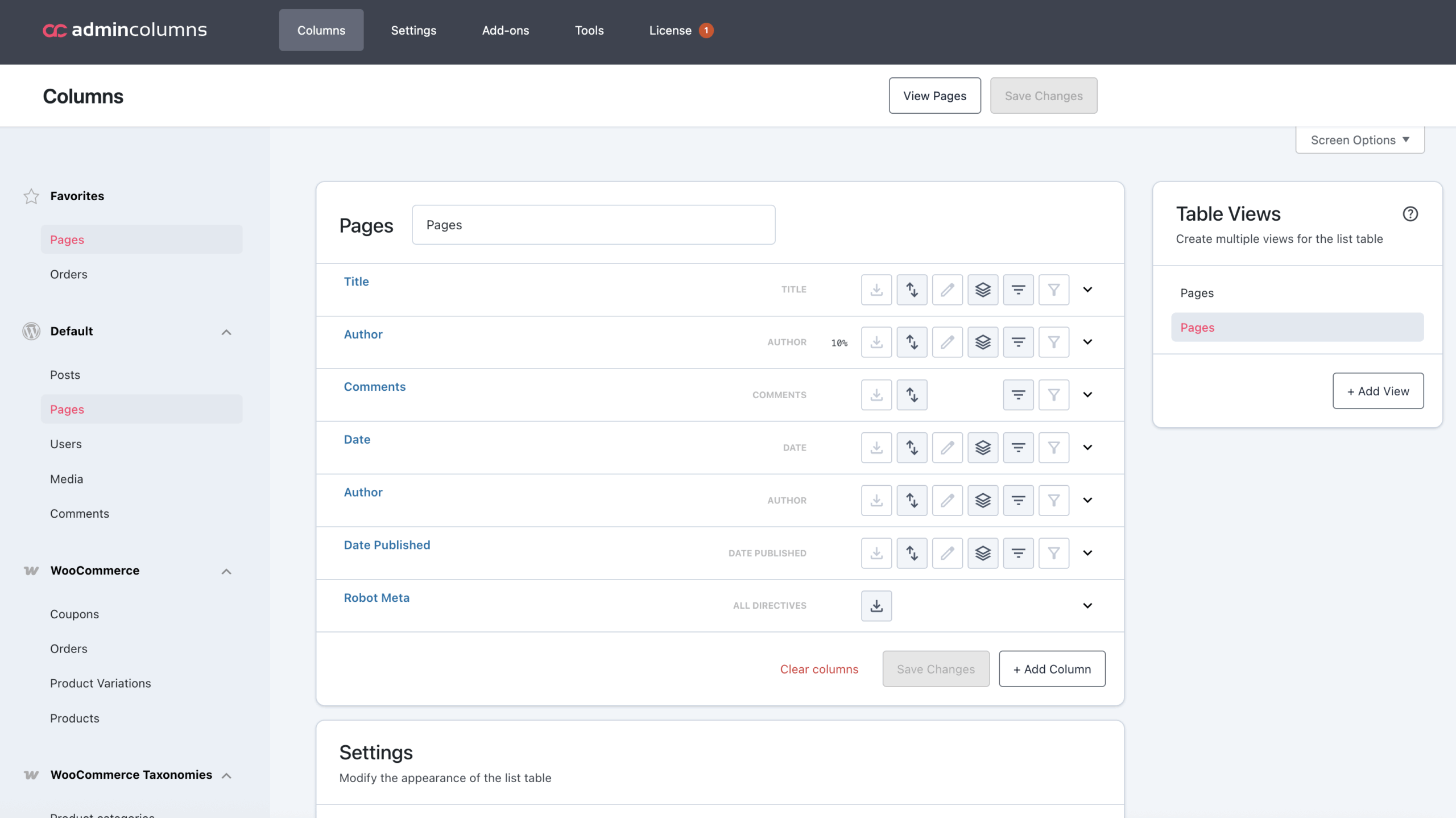The width and height of the screenshot is (1456, 818).
Task: Click the + Add Column button
Action: [x=1052, y=669]
